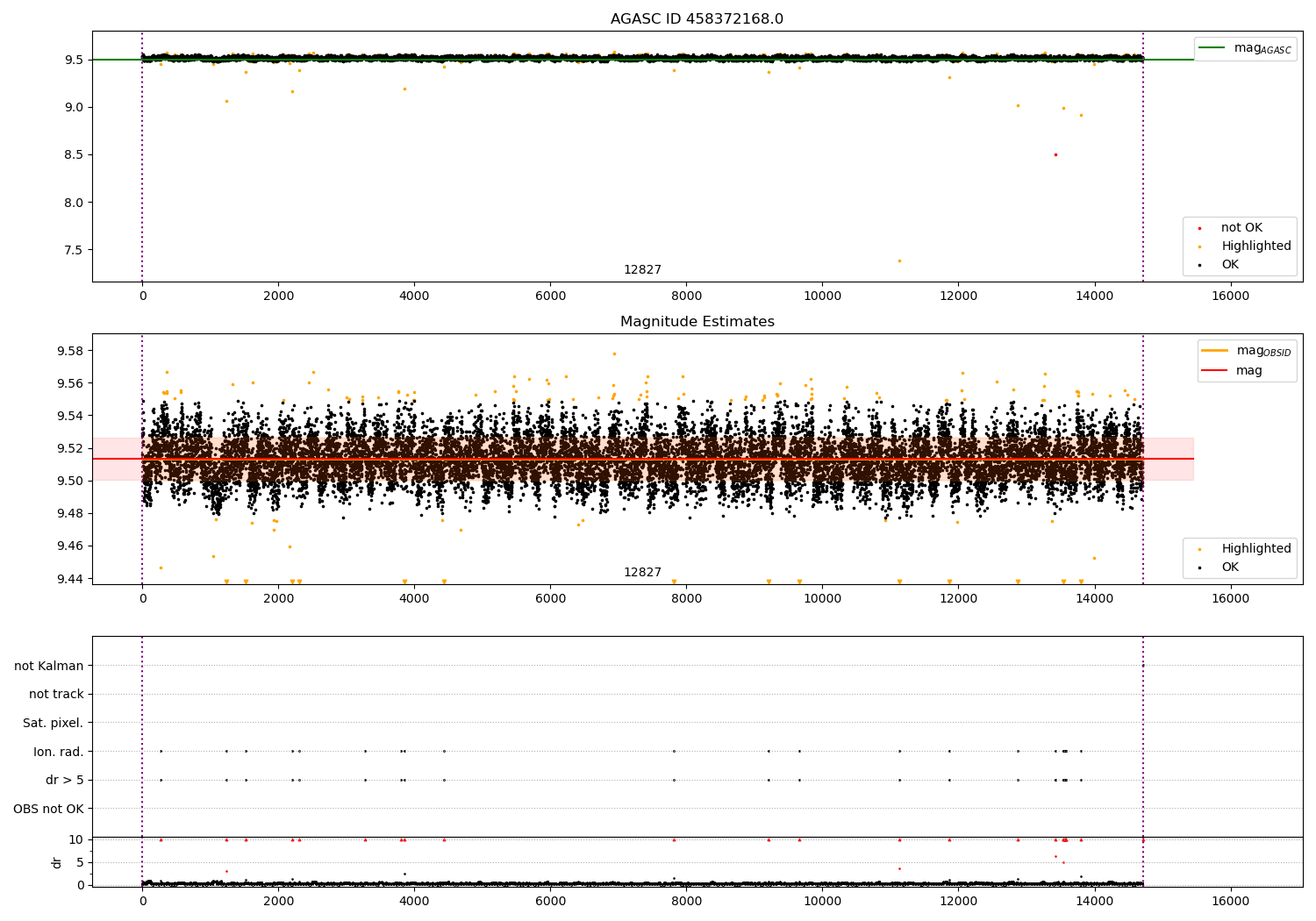
Task: Click 'Highlighted' legend entry in the top plot
Action: coord(1255,246)
